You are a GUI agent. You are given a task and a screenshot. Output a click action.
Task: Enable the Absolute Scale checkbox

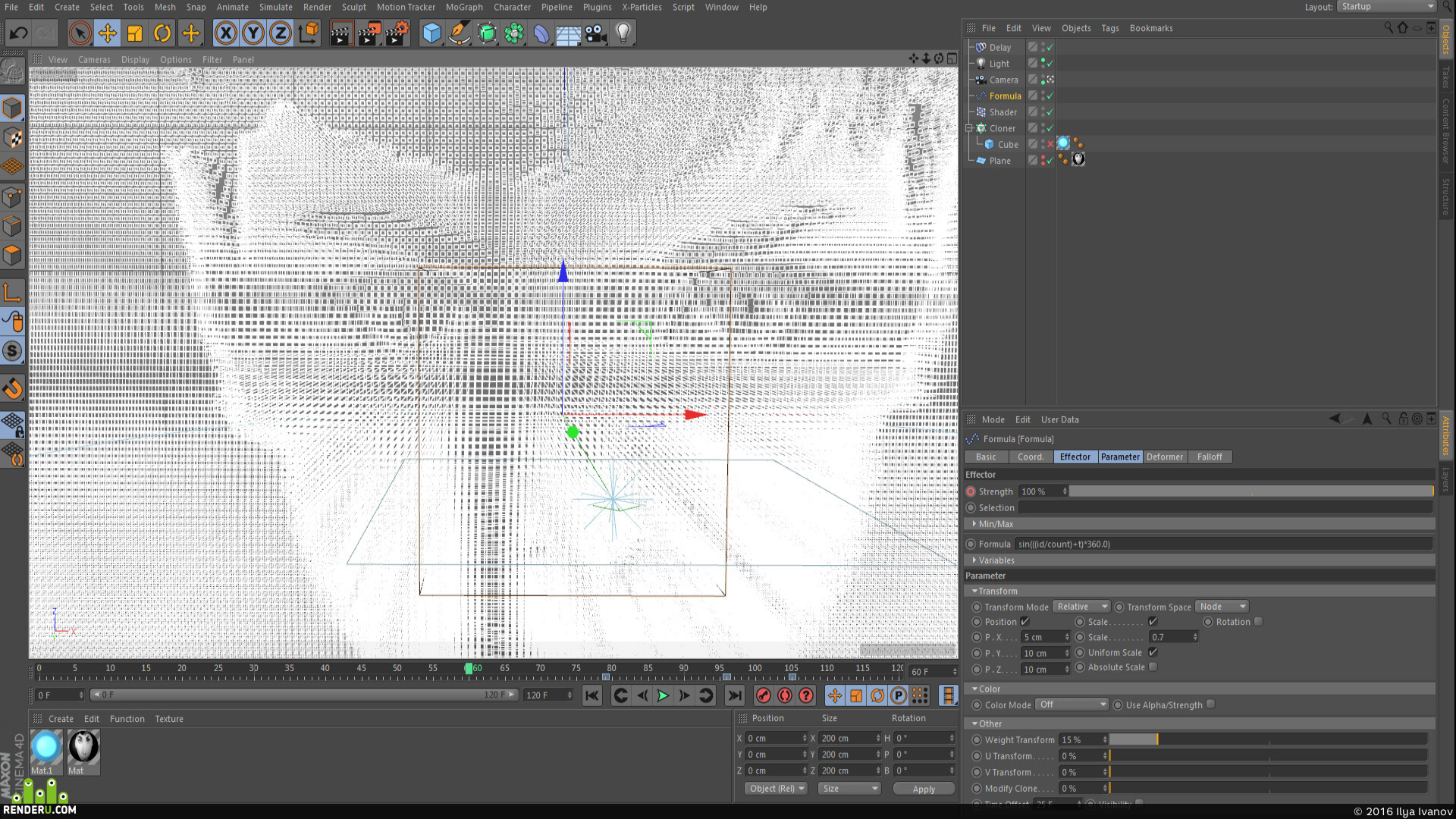point(1153,667)
